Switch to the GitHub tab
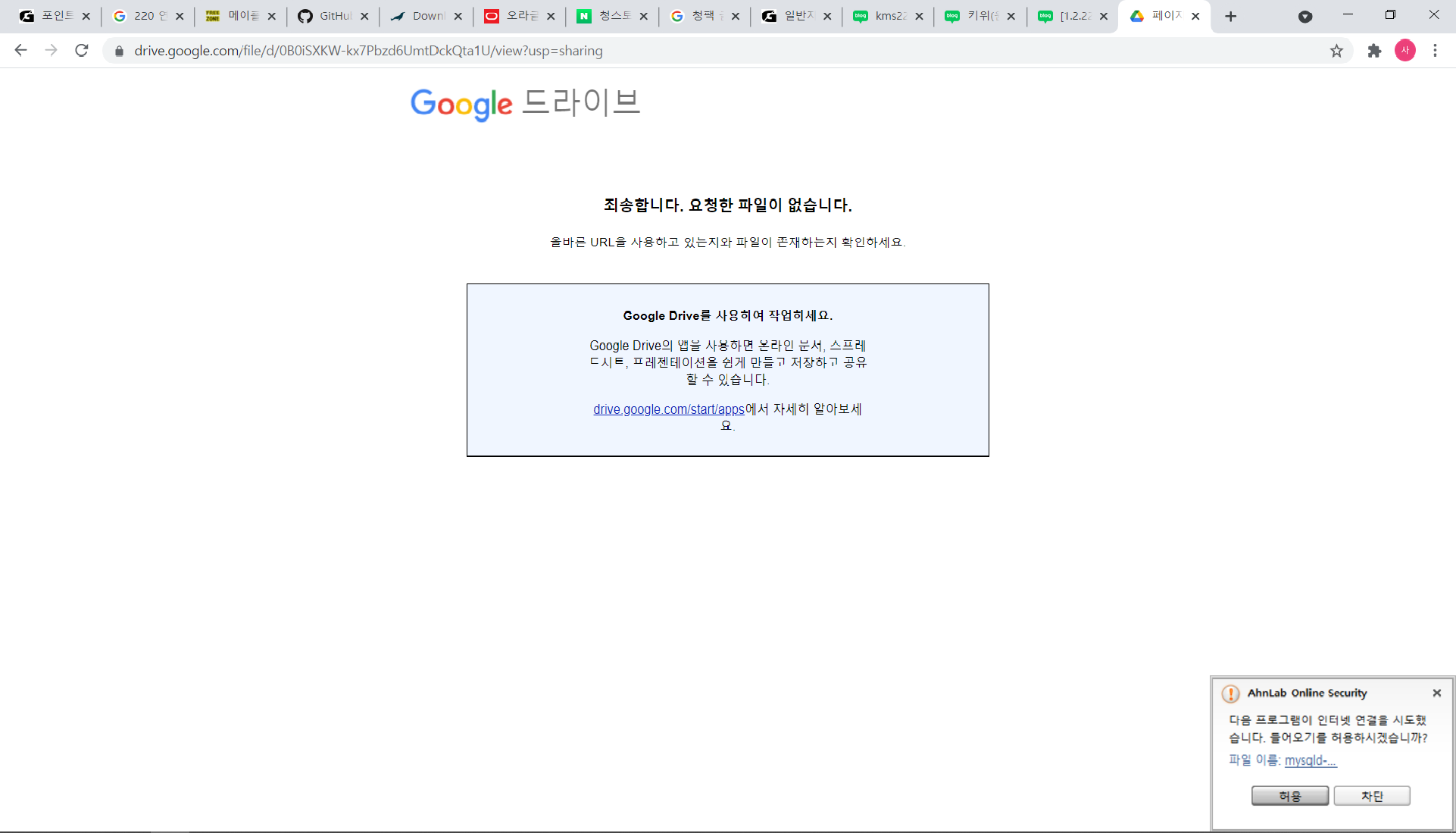 point(330,15)
